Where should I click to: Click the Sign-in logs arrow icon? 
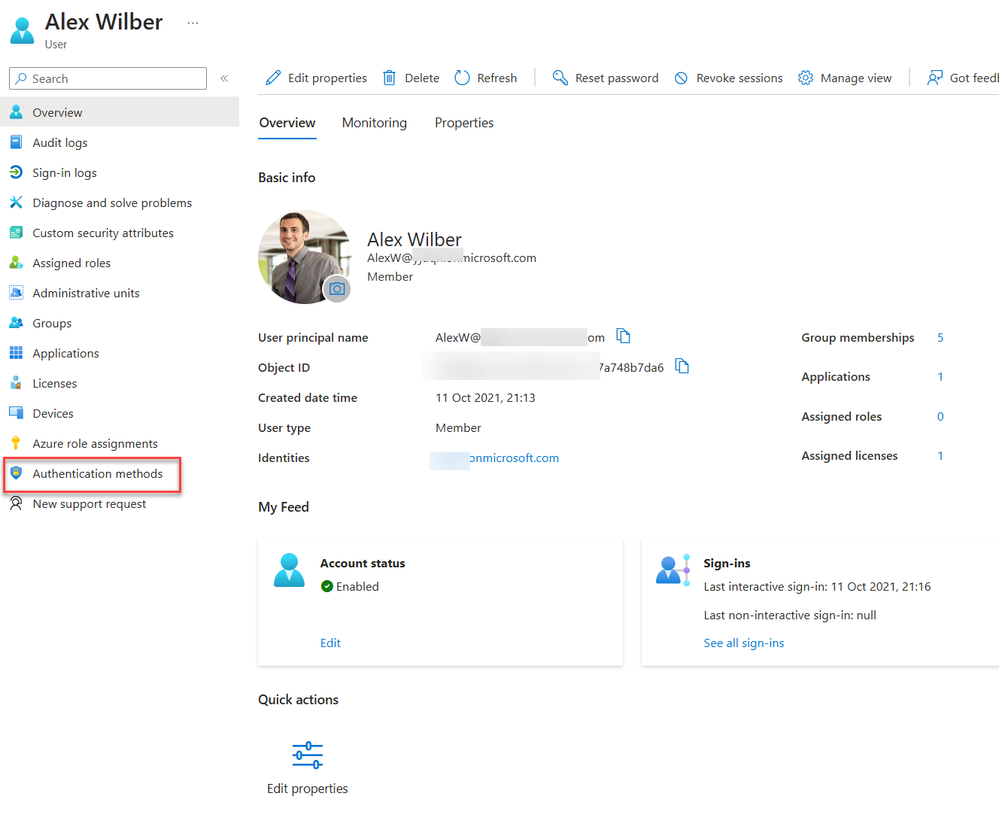point(16,172)
